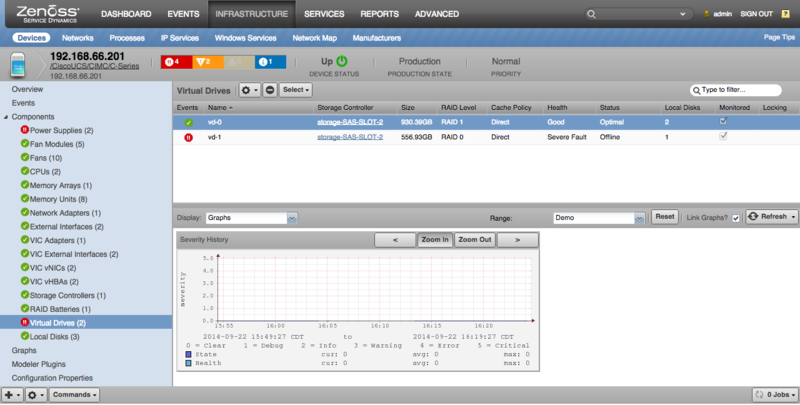Click magnifier icon in Type to filter box

click(x=696, y=91)
